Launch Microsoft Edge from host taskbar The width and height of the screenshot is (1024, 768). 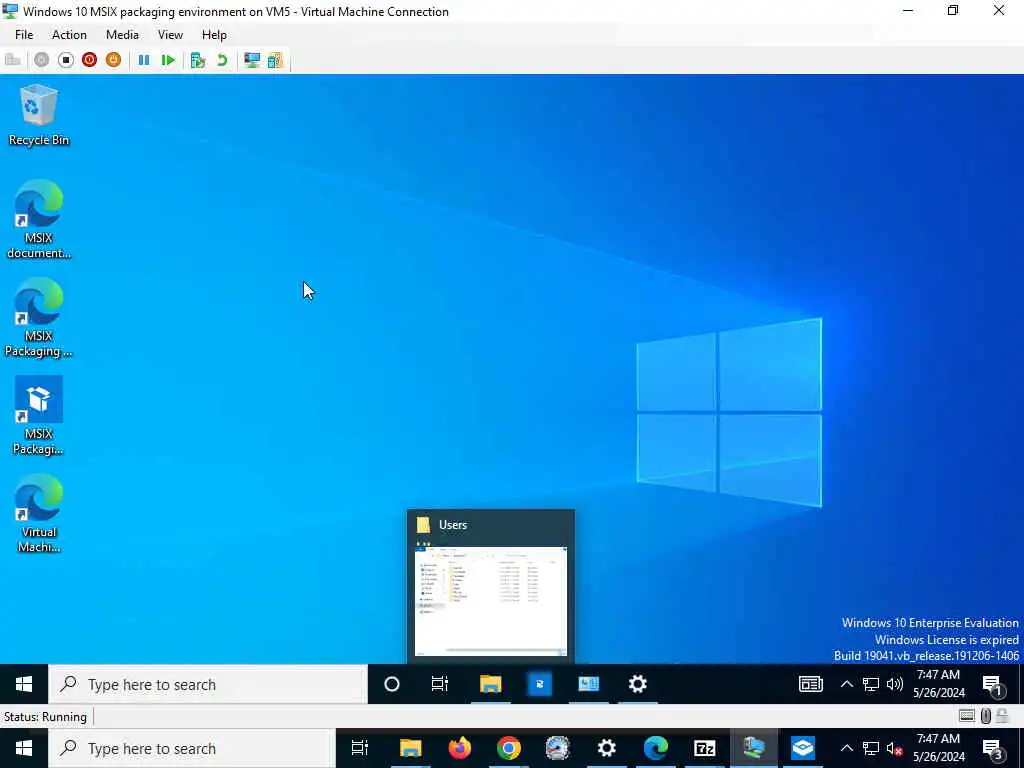pos(656,748)
